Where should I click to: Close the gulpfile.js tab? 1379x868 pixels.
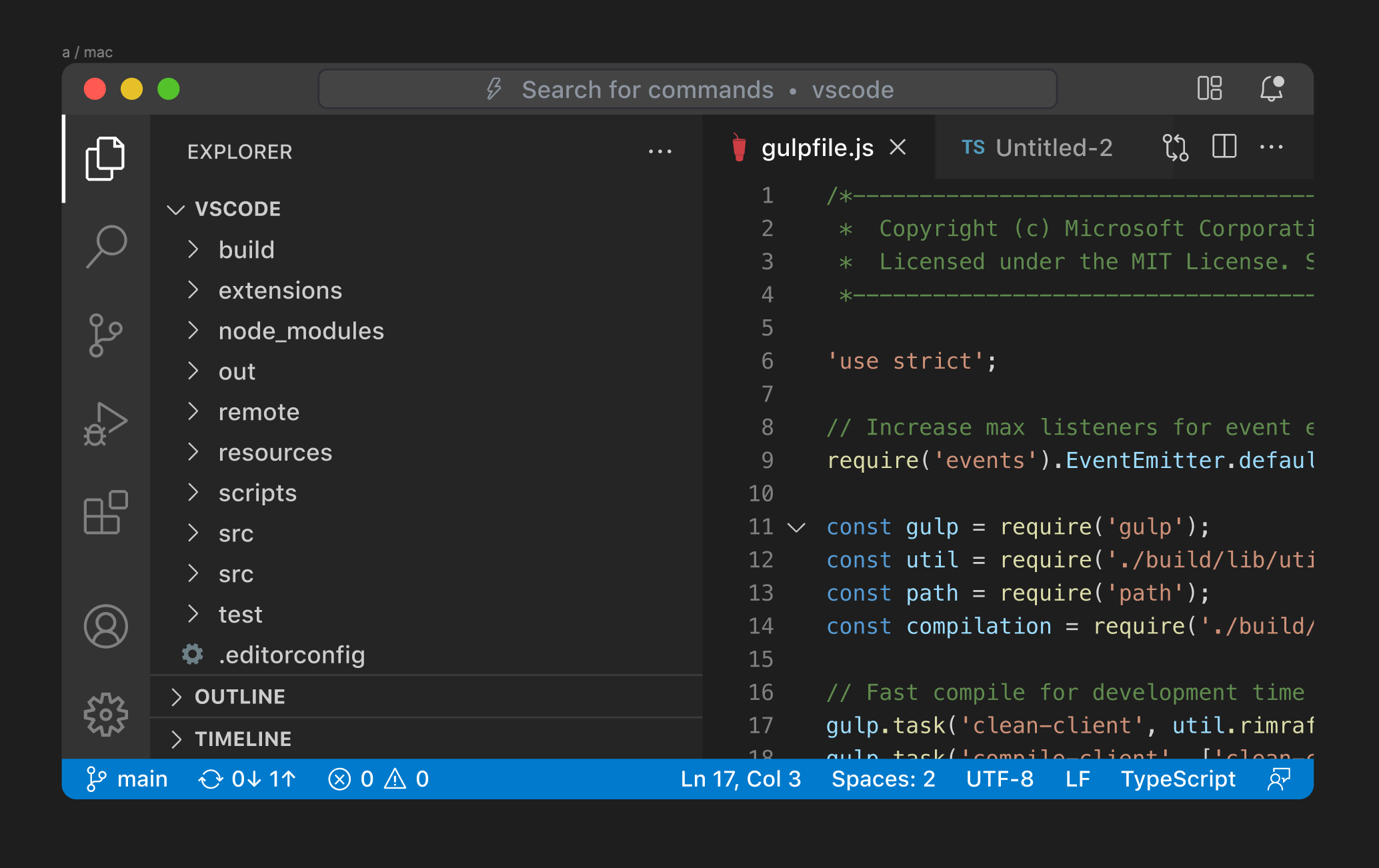898,147
